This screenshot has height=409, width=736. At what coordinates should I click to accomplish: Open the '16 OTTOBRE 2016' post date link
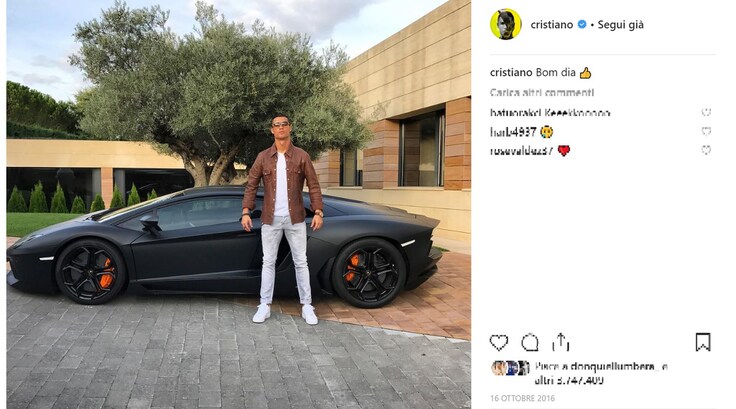click(x=522, y=398)
